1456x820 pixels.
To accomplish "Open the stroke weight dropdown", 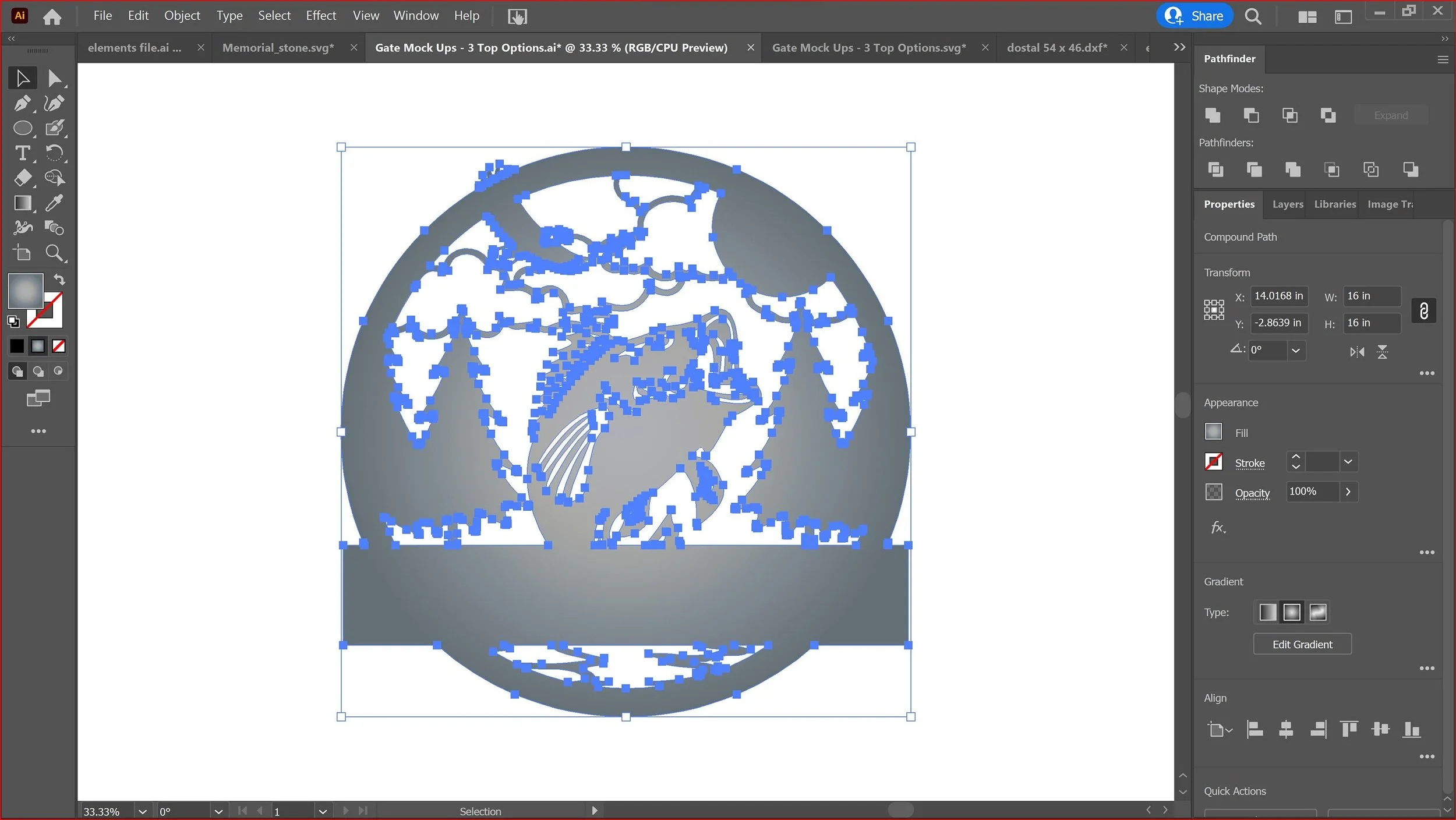I will click(x=1348, y=462).
